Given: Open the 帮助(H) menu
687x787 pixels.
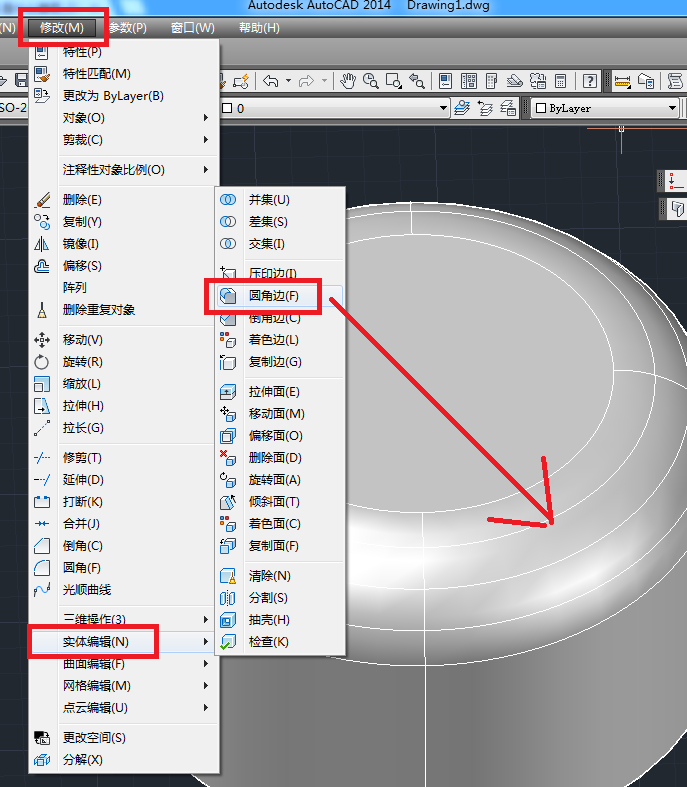Looking at the screenshot, I should tap(259, 28).
